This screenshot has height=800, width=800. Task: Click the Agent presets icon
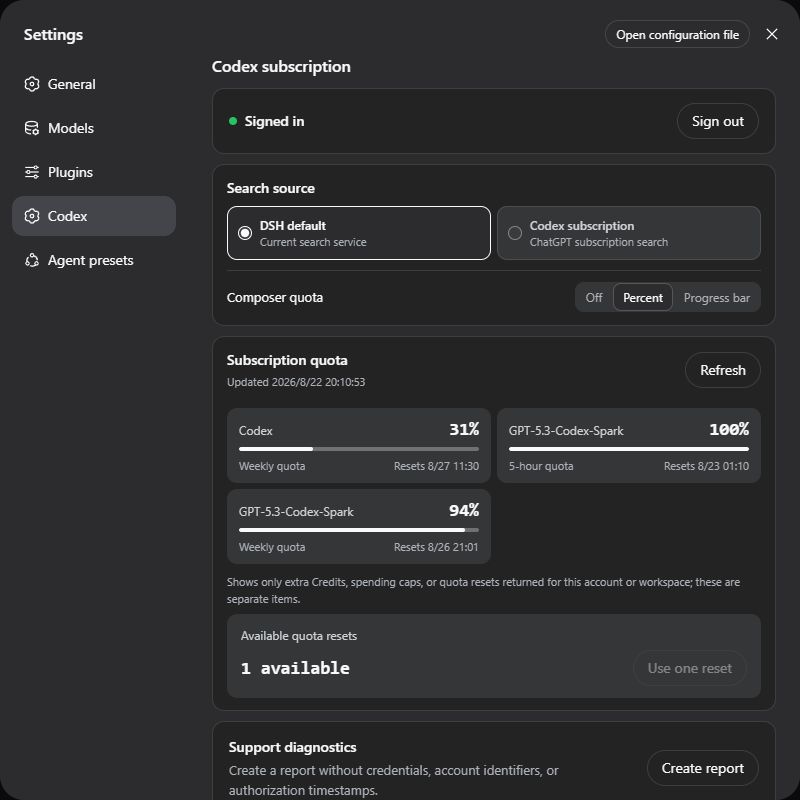pos(32,260)
